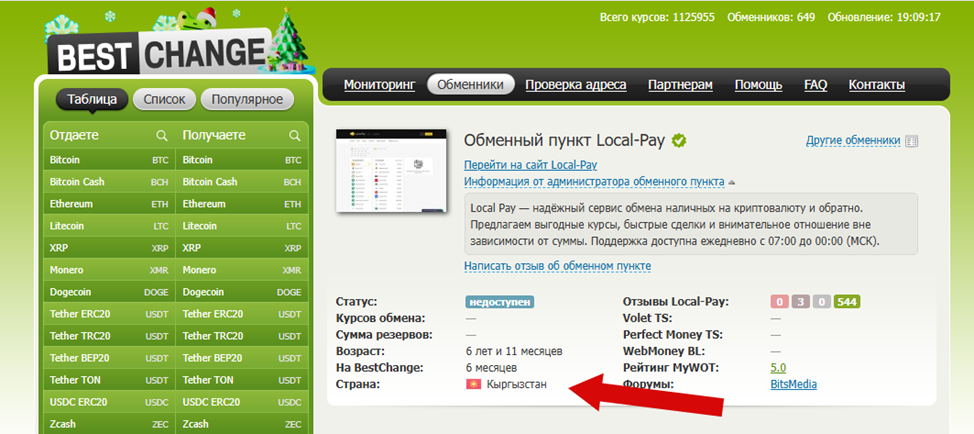Select Bitcoin Cash in the Отдаете column
This screenshot has height=434, width=974.
pyautogui.click(x=109, y=182)
